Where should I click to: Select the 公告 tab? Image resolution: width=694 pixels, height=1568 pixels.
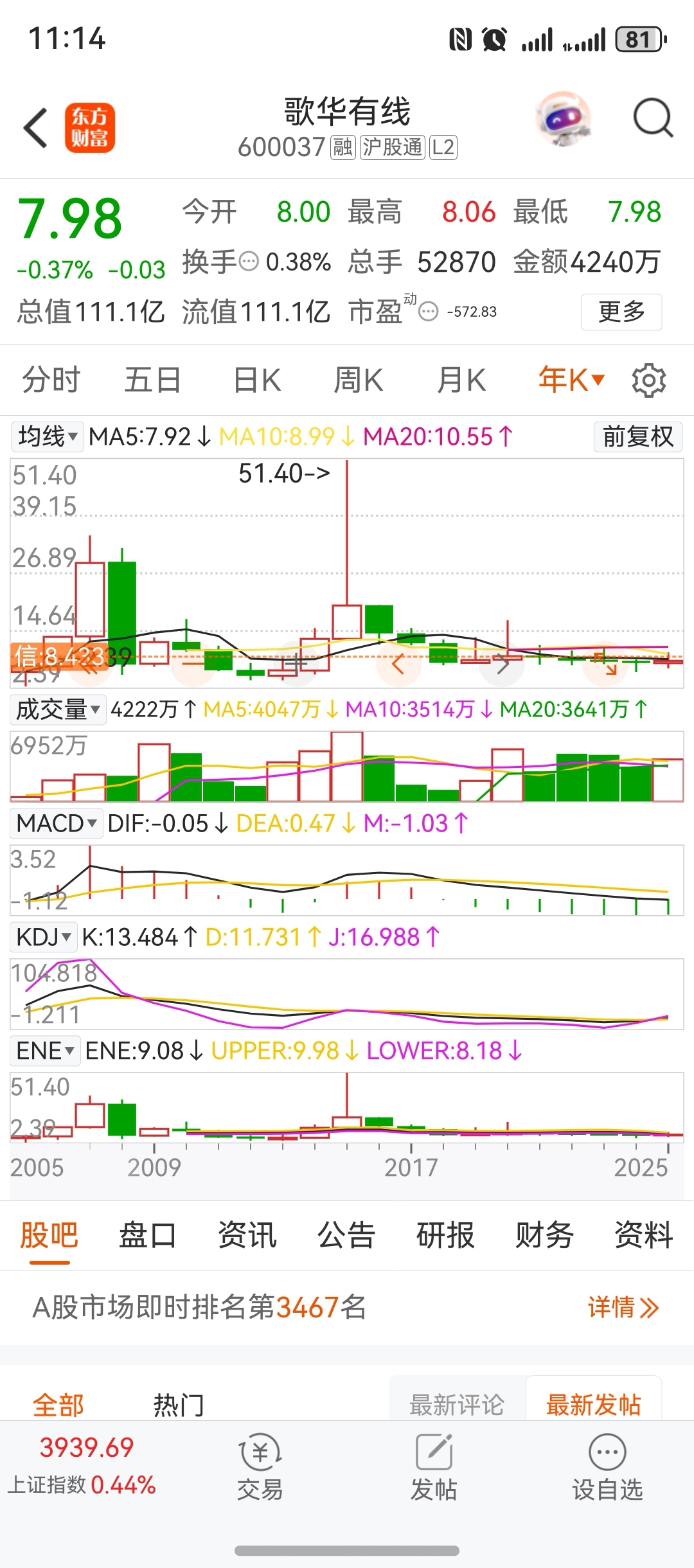(346, 1234)
